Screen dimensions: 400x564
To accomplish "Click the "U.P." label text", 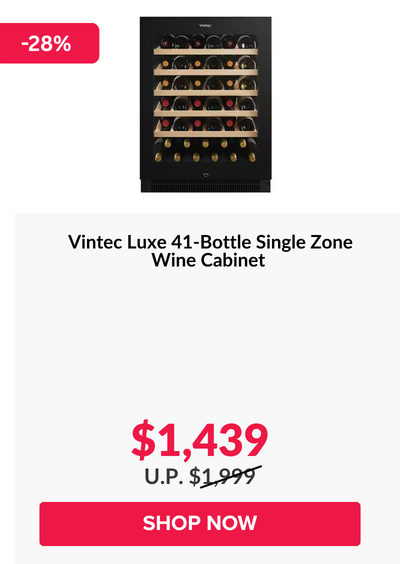I will [x=164, y=476].
